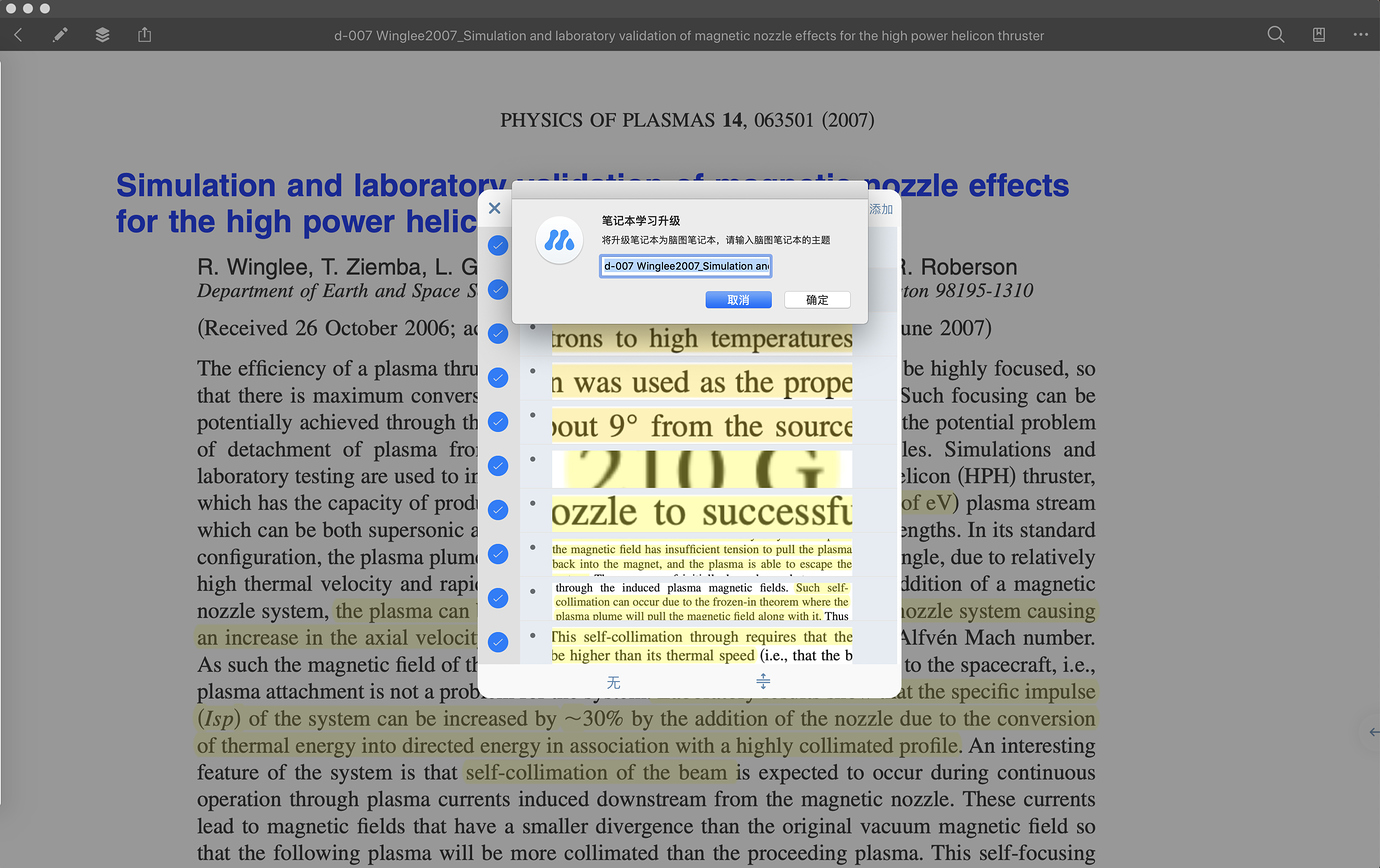Open the layers/stack panel icon
The image size is (1380, 868).
[x=102, y=34]
